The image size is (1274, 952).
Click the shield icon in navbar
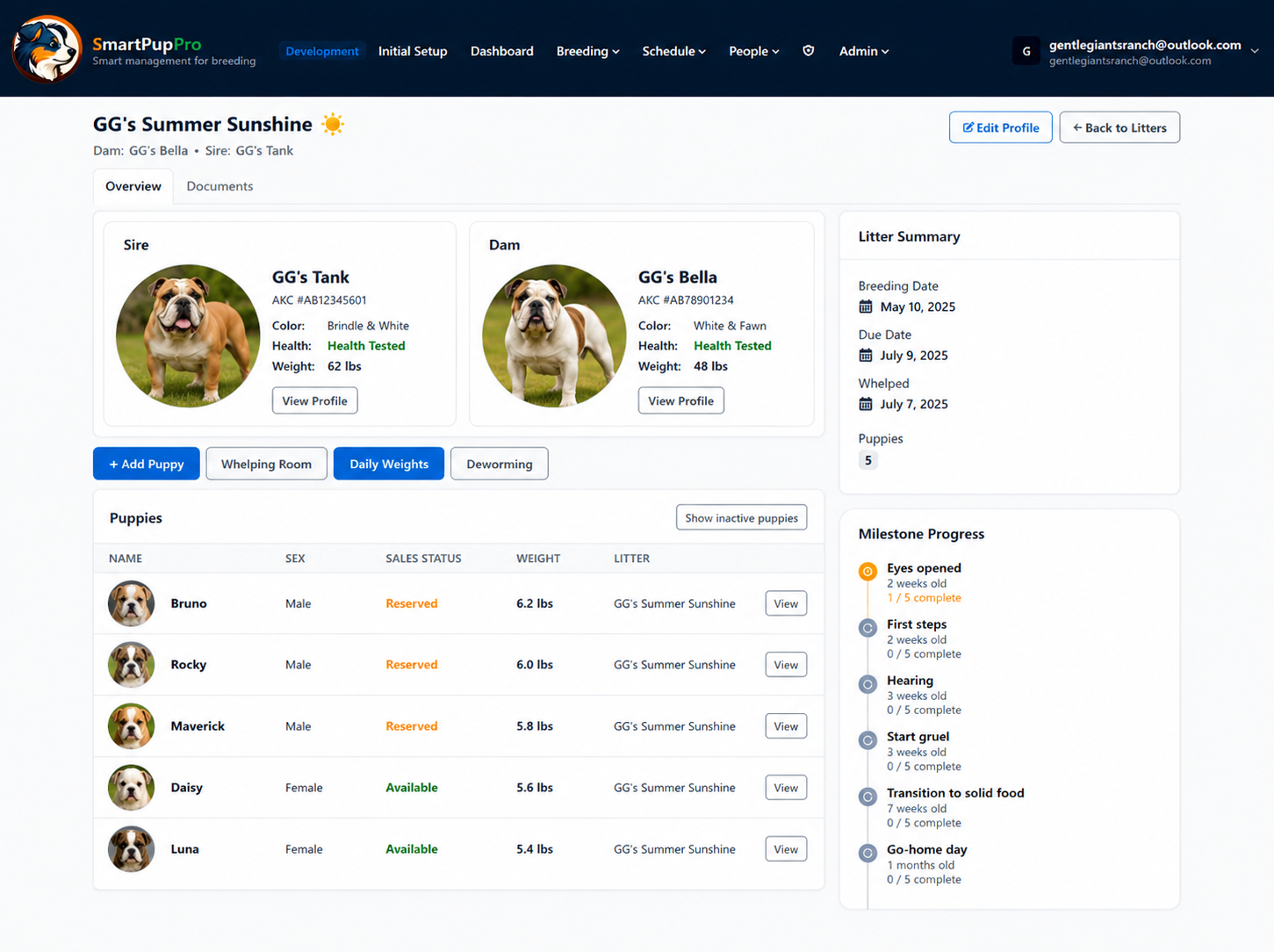(809, 51)
